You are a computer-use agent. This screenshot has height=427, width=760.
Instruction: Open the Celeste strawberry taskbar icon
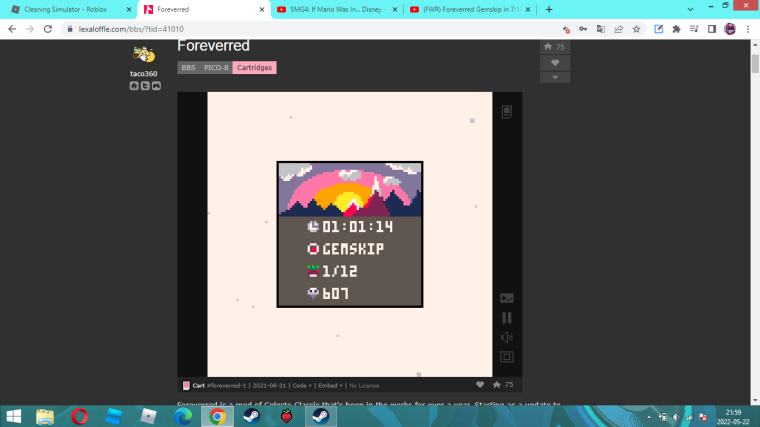[286, 416]
